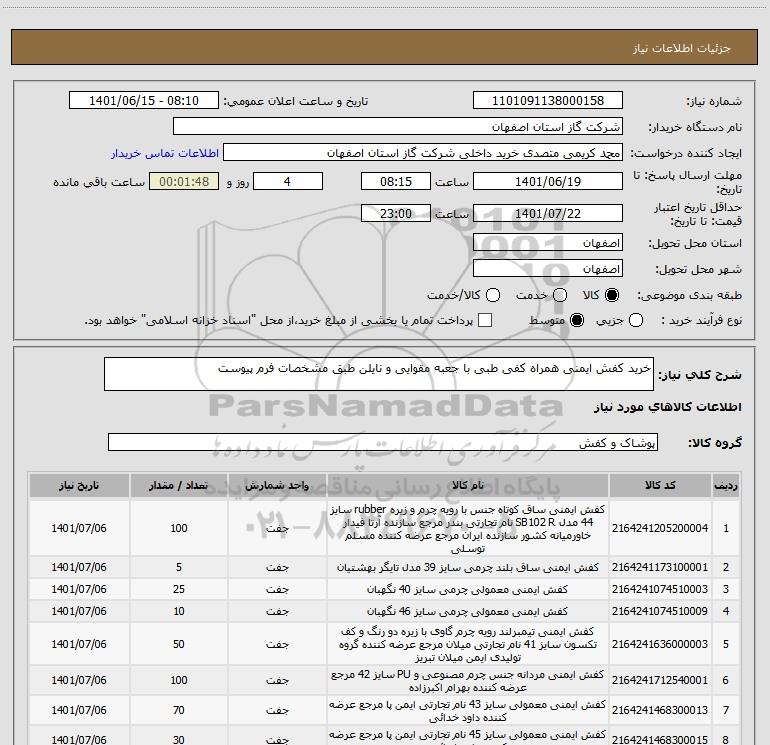Click the تیمبرلند safety shoe product name
The width and height of the screenshot is (770, 745).
[468, 644]
